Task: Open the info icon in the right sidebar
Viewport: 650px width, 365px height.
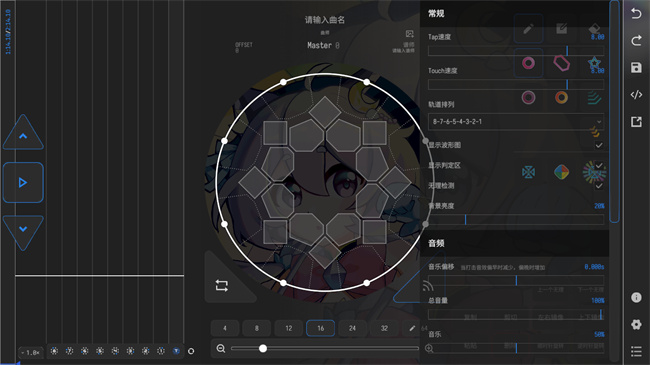Action: click(x=636, y=297)
